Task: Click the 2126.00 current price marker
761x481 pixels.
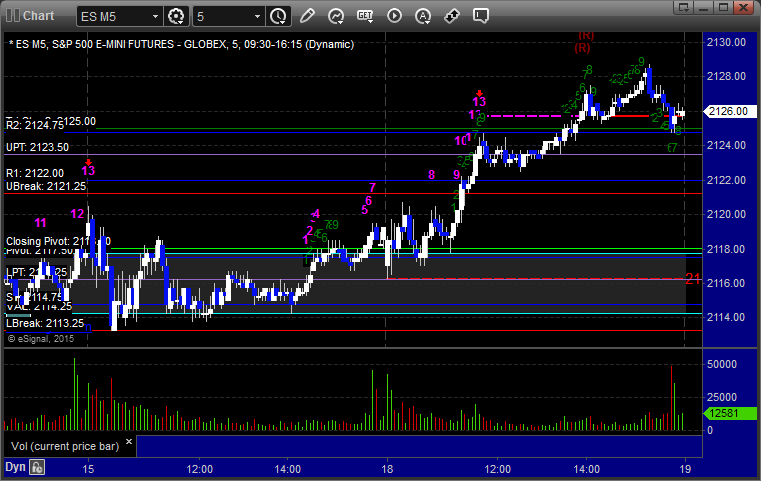Action: [729, 111]
